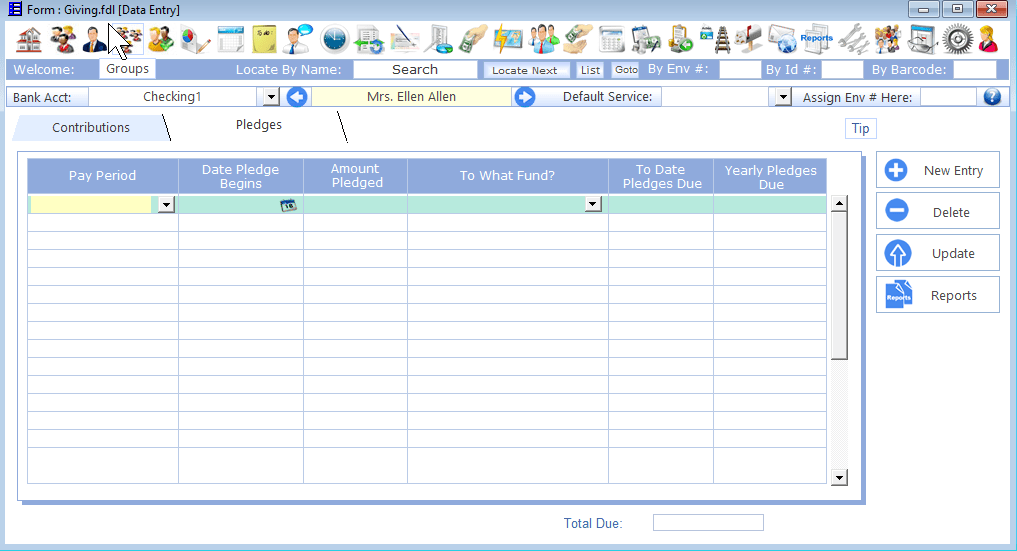The image size is (1017, 551).
Task: Click the blue clock icon
Action: 334,40
